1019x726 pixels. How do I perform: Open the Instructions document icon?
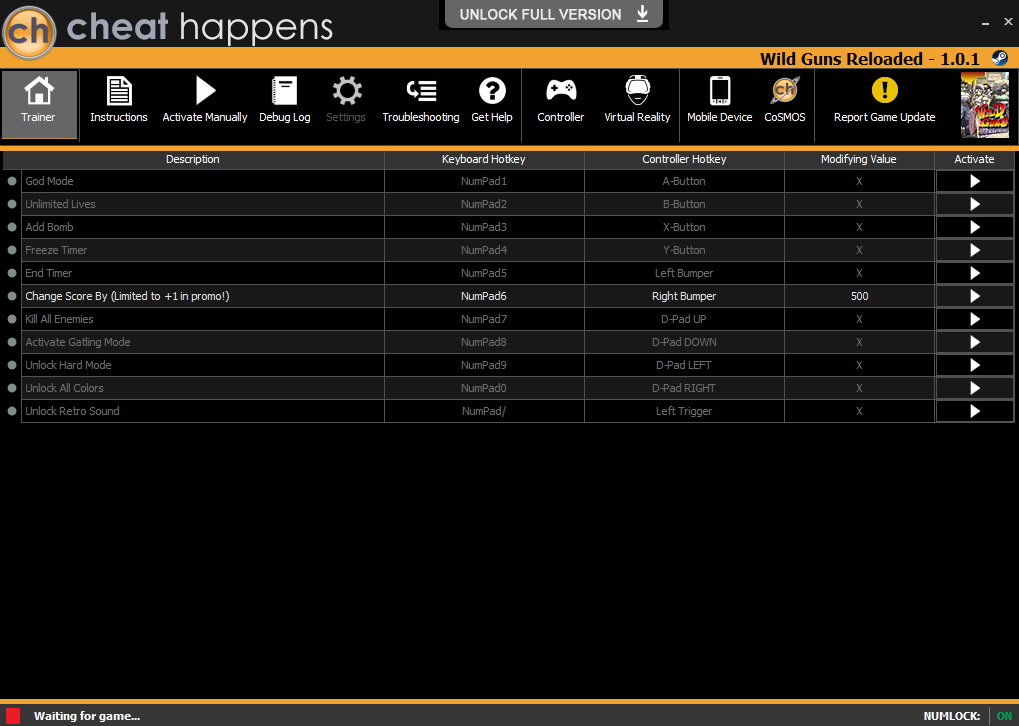tap(119, 91)
